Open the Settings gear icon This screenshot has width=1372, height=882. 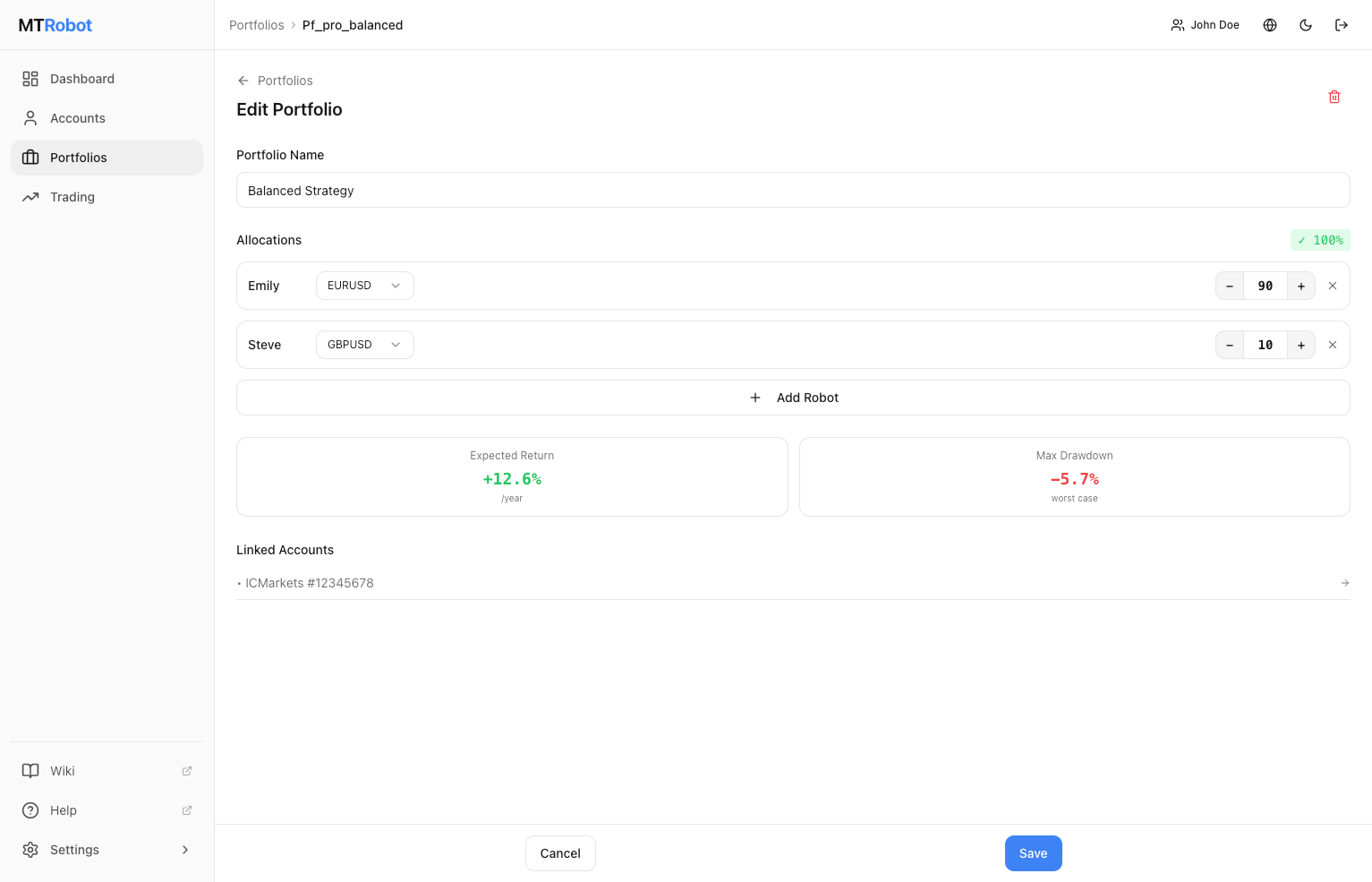(x=30, y=849)
